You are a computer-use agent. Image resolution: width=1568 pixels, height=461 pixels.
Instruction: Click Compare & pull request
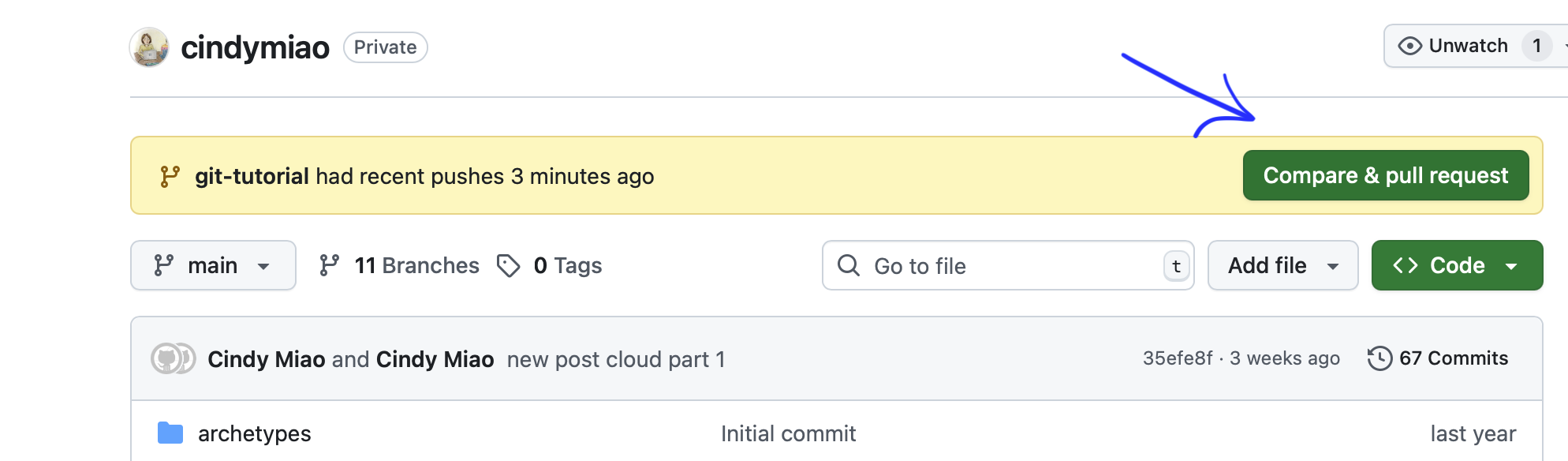pos(1386,174)
